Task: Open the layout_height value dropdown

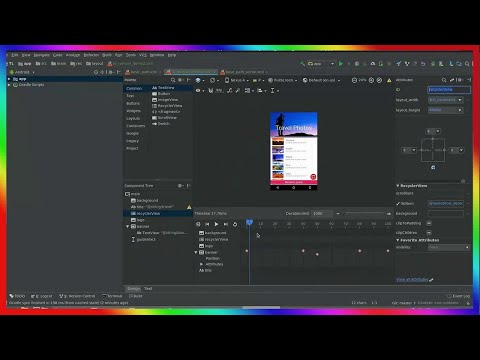Action: 446,110
